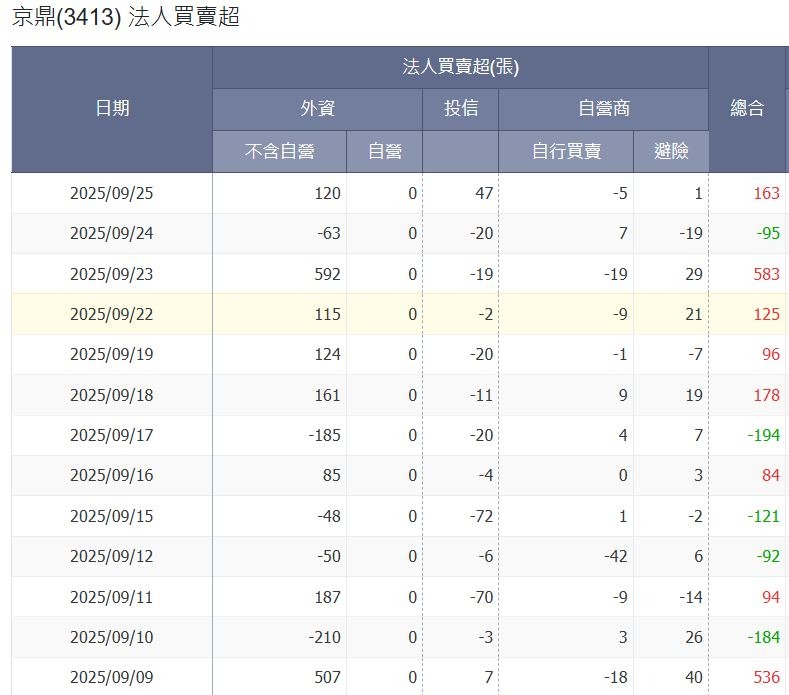Click the highlighted 2025/09/22 date cell
Screen dimensions: 789x695
pyautogui.click(x=112, y=314)
